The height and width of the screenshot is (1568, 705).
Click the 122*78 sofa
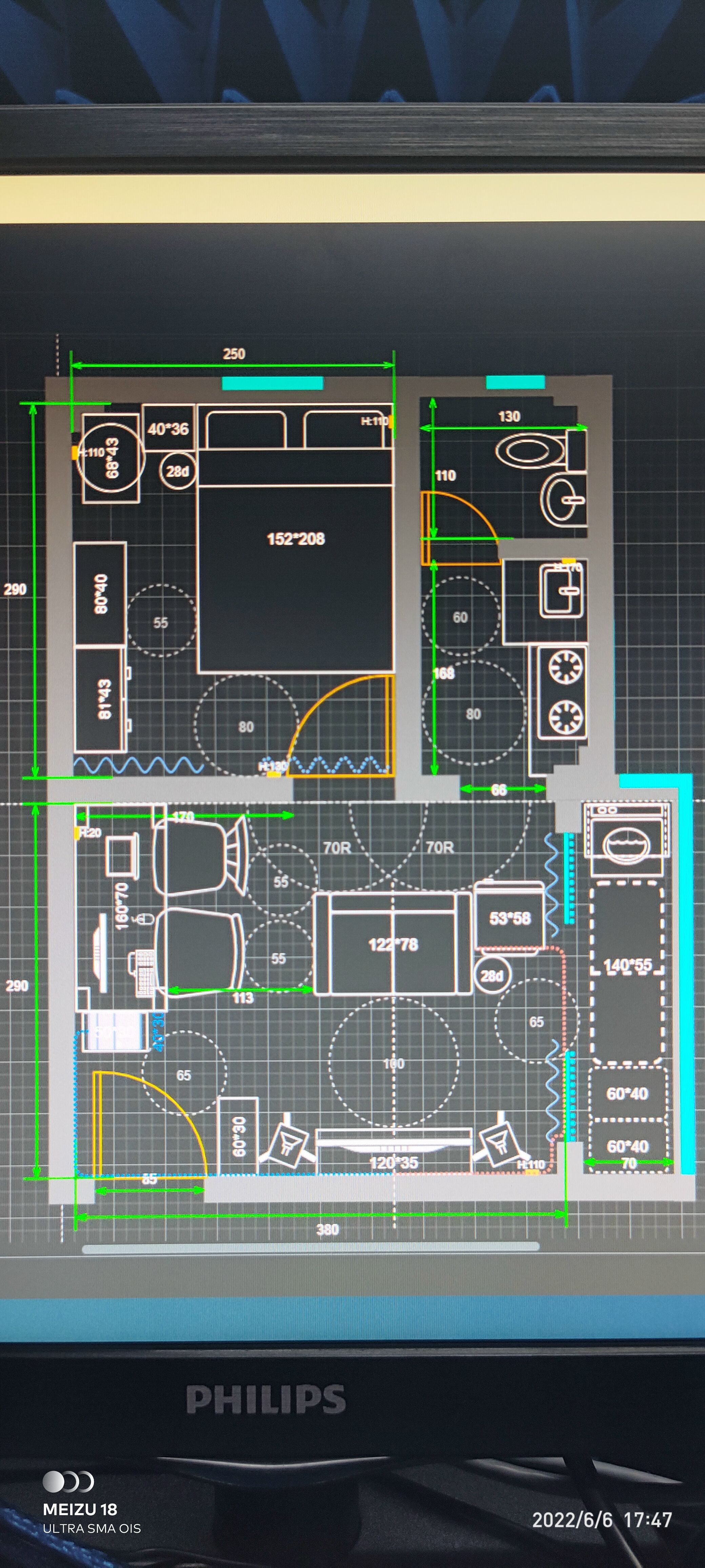pyautogui.click(x=392, y=944)
